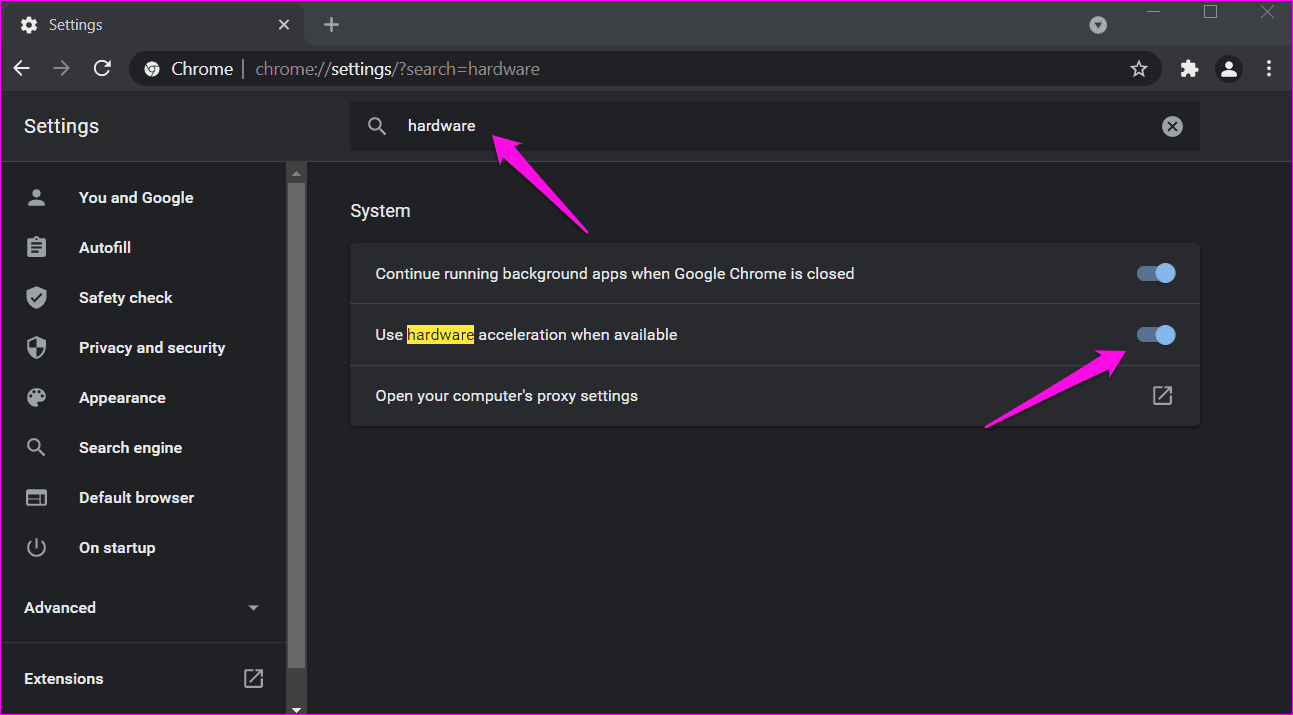Image resolution: width=1293 pixels, height=715 pixels.
Task: Open Extensions link in sidebar
Action: tap(64, 678)
